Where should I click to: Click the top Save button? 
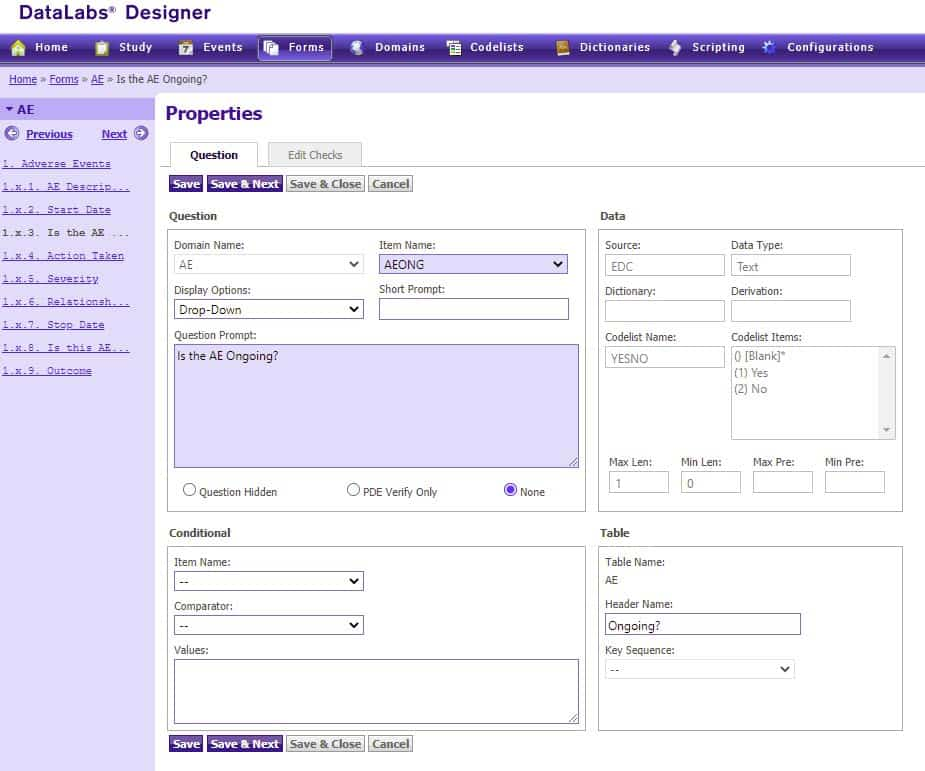(x=186, y=184)
